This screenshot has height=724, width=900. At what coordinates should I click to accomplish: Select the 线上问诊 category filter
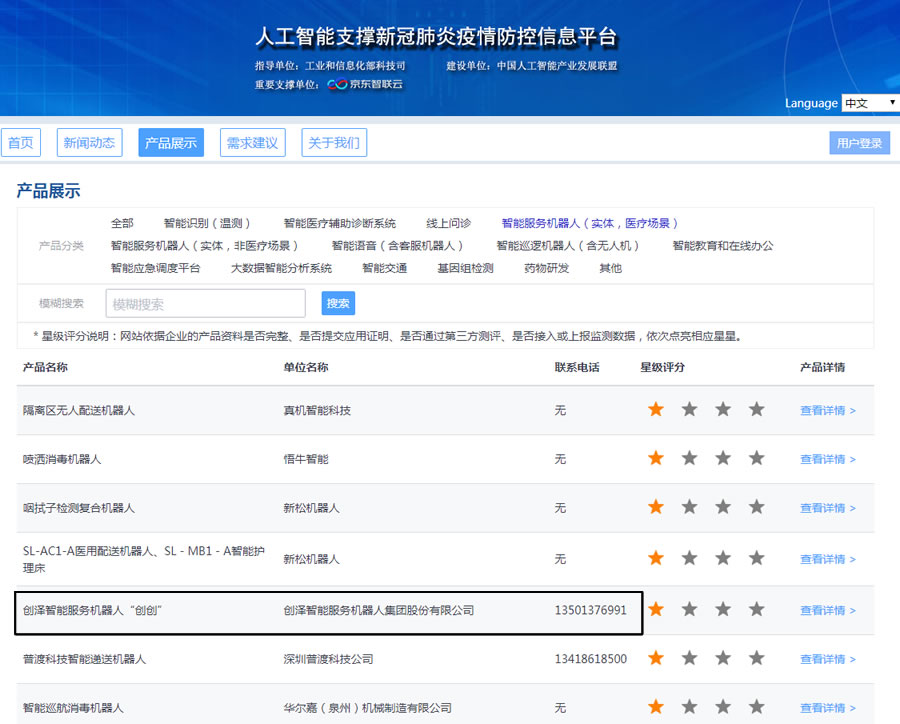[448, 223]
